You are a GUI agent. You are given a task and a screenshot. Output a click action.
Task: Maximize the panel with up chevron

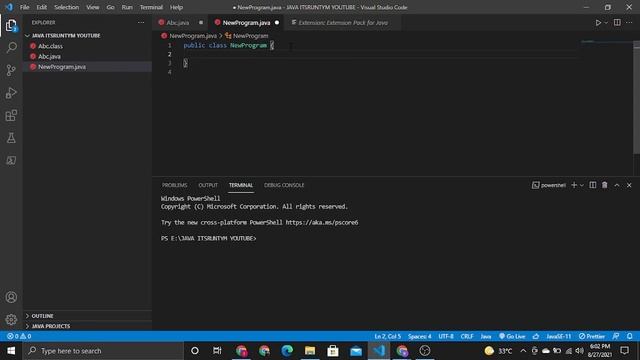coord(617,185)
